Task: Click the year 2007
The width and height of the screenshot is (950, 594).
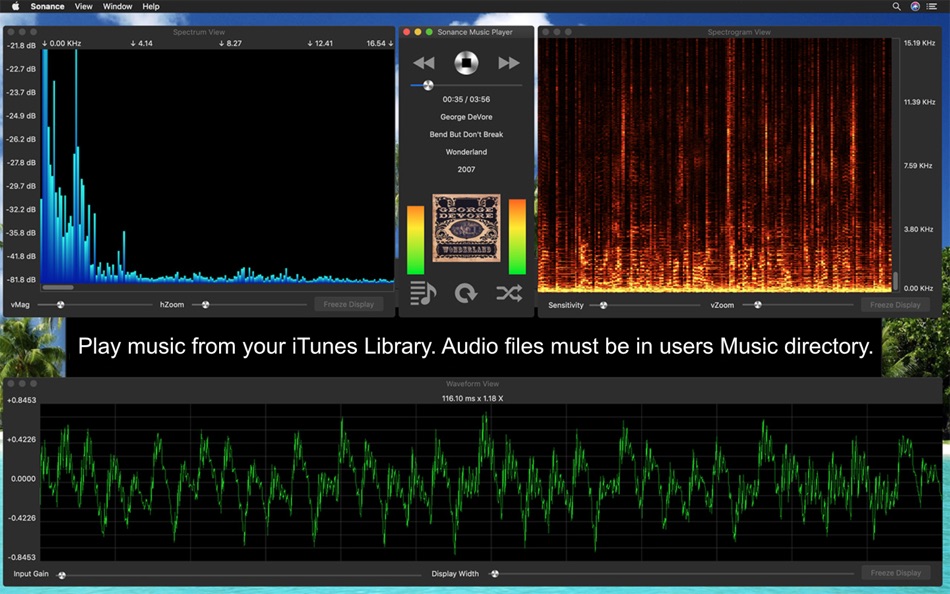Action: pyautogui.click(x=466, y=170)
